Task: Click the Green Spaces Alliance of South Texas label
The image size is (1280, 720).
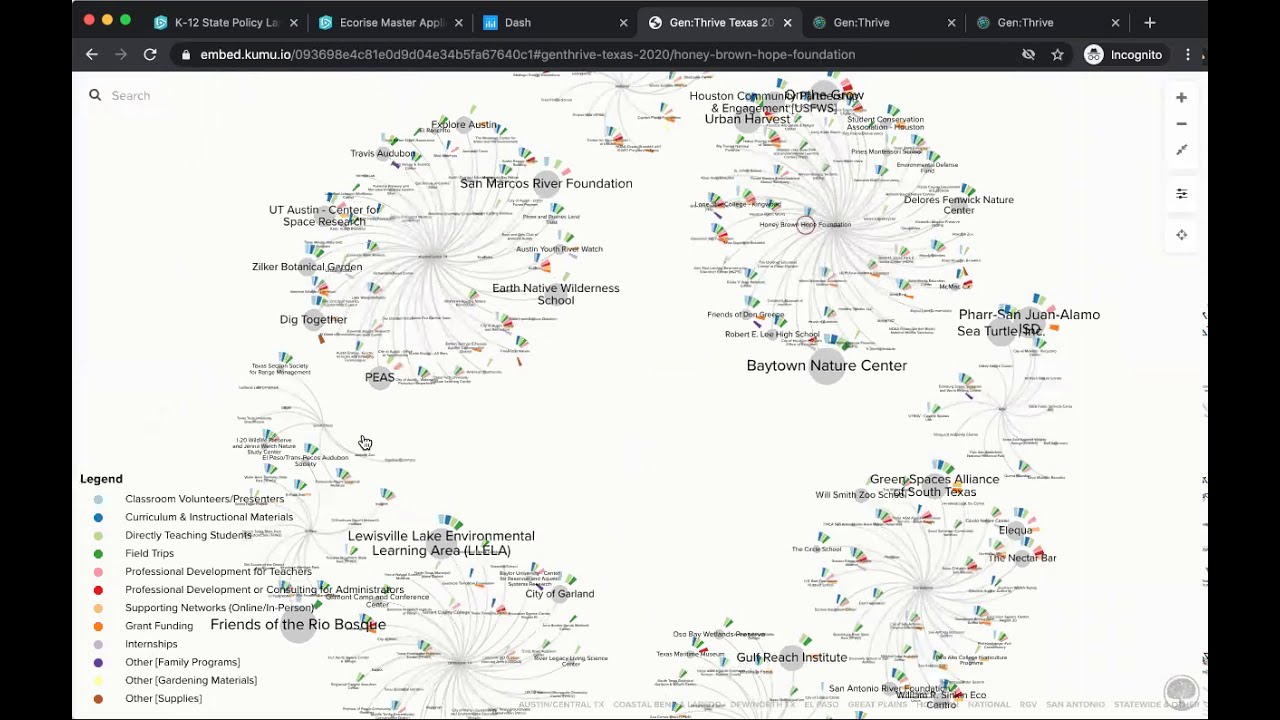Action: click(934, 486)
